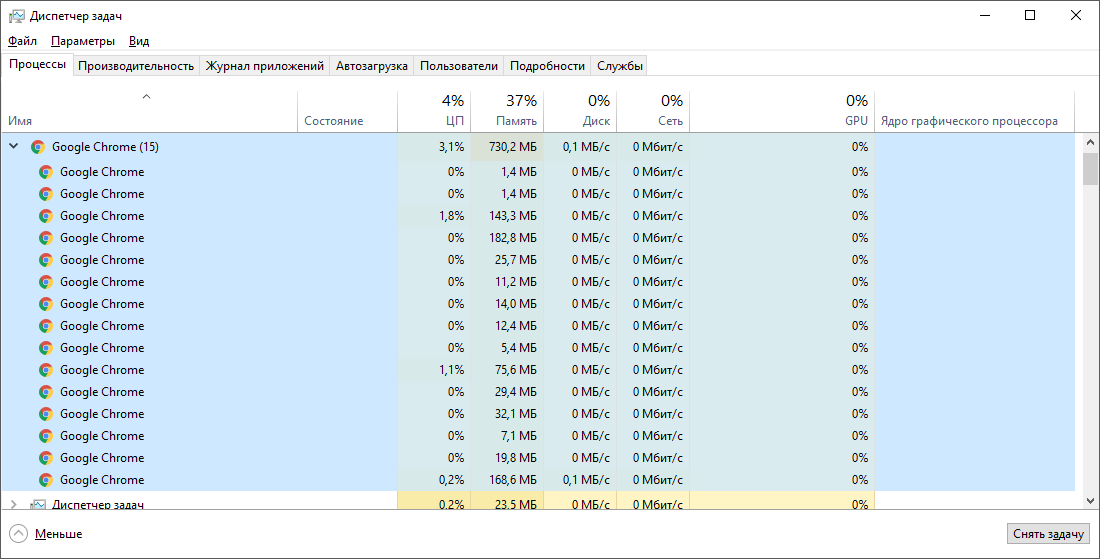Sort by the Сеть column header
The image size is (1100, 559).
point(652,112)
